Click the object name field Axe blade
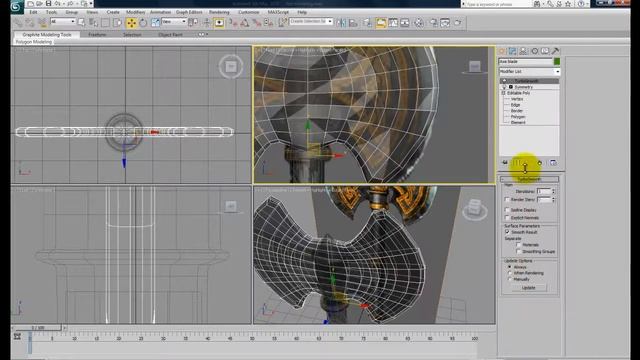 tap(526, 61)
